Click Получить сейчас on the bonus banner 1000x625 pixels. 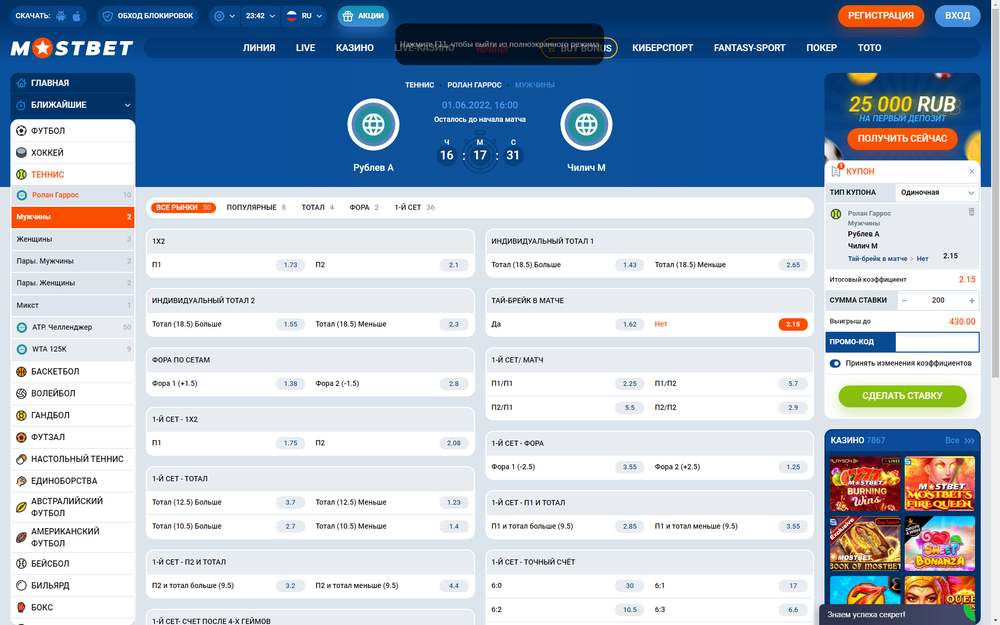pyautogui.click(x=902, y=138)
